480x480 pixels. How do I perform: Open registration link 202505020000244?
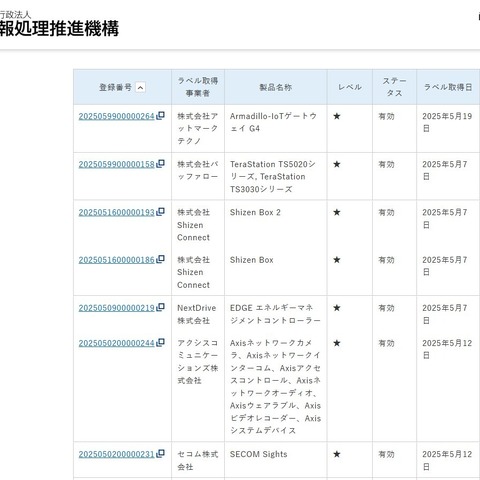116,343
